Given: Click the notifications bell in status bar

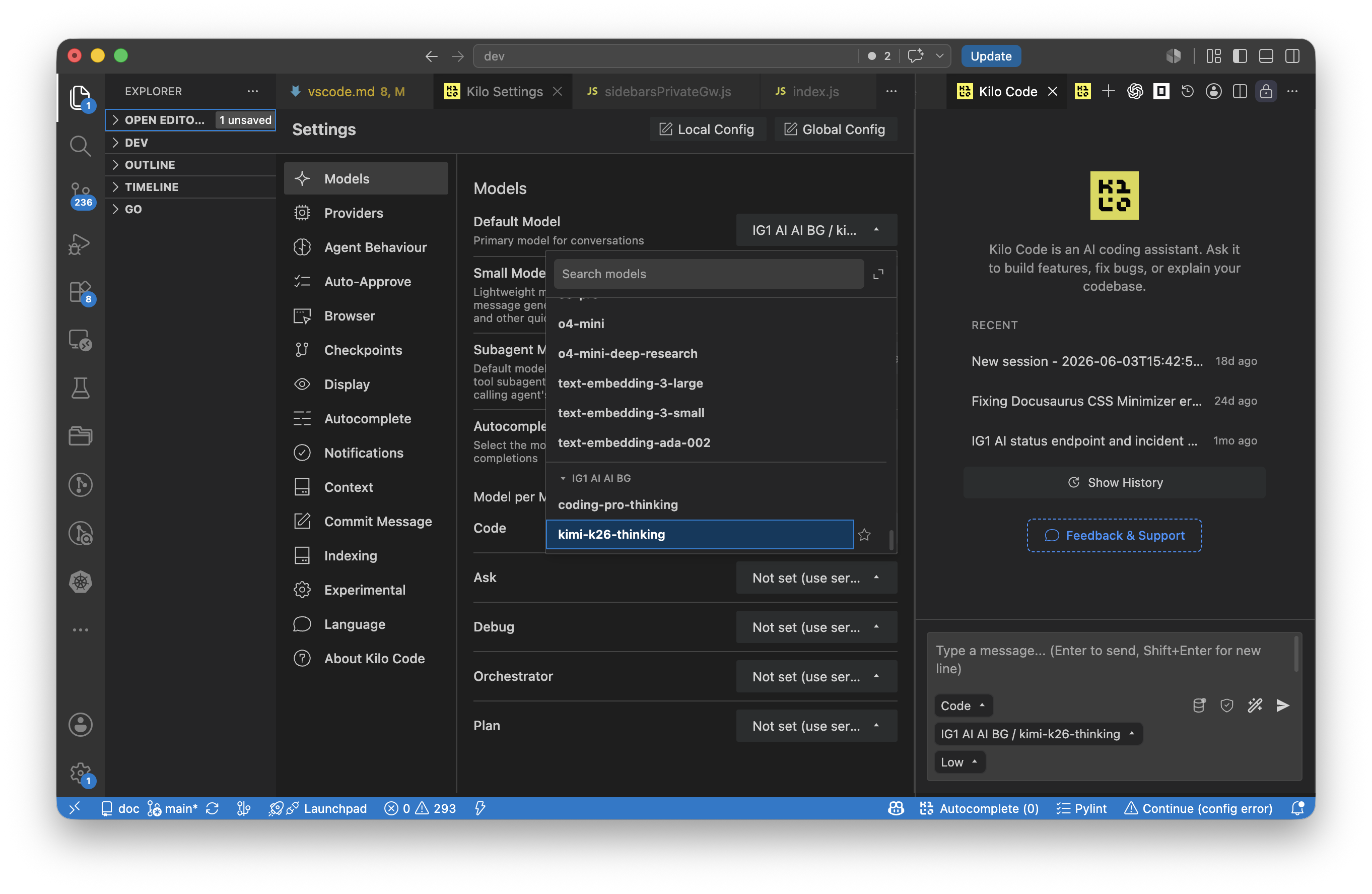Looking at the screenshot, I should (x=1297, y=808).
